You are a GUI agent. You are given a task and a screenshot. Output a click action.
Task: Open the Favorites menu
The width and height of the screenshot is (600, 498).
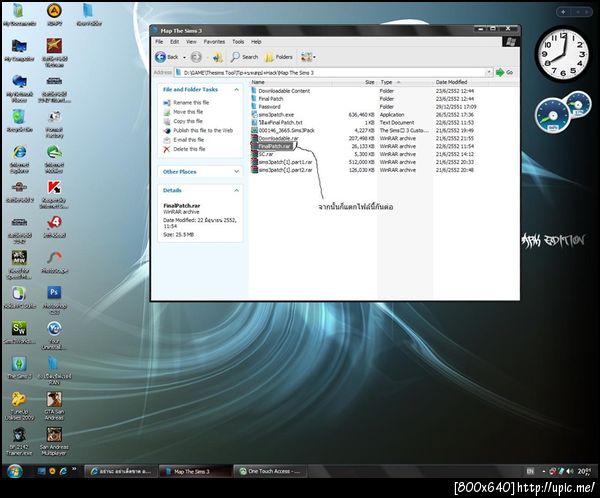point(214,42)
